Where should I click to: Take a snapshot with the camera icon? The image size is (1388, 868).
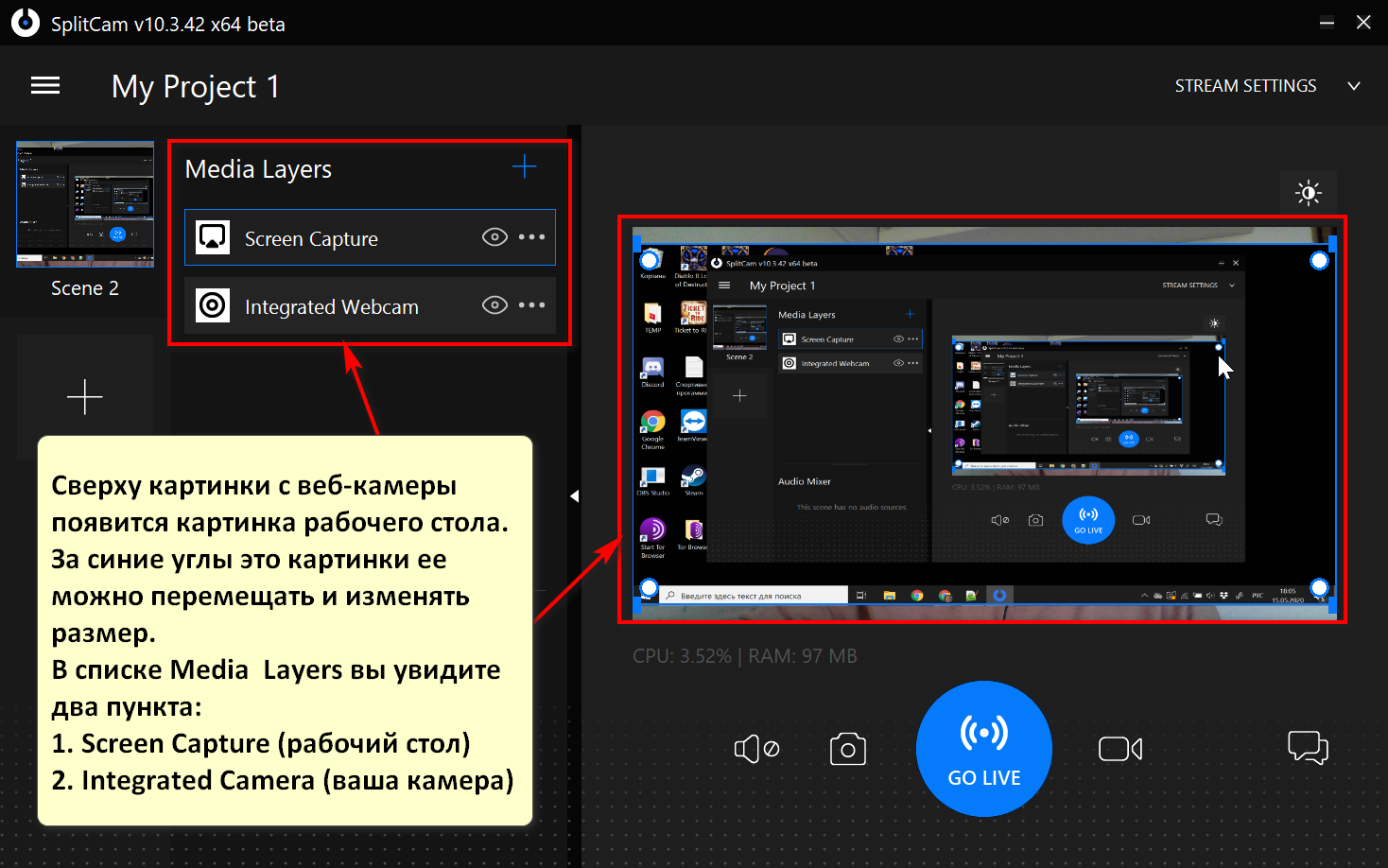pyautogui.click(x=848, y=750)
